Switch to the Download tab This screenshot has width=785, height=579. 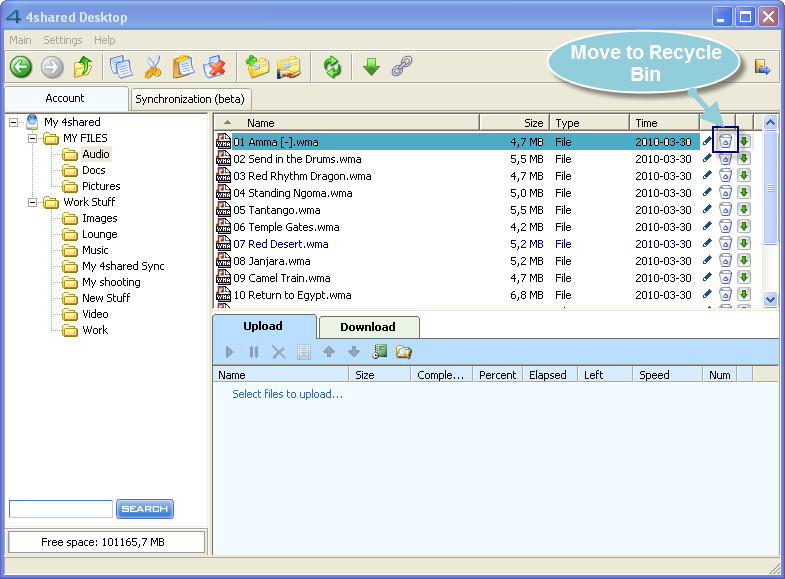(368, 327)
